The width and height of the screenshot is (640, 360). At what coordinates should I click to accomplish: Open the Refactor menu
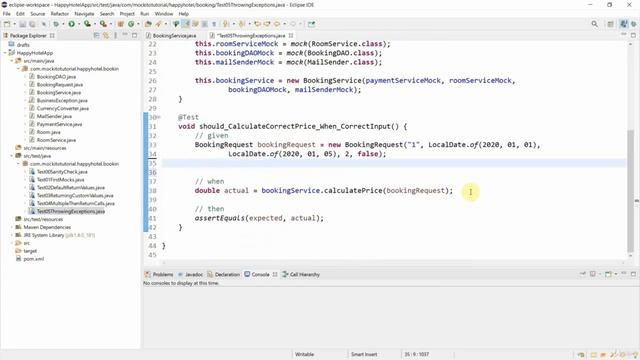click(x=60, y=14)
